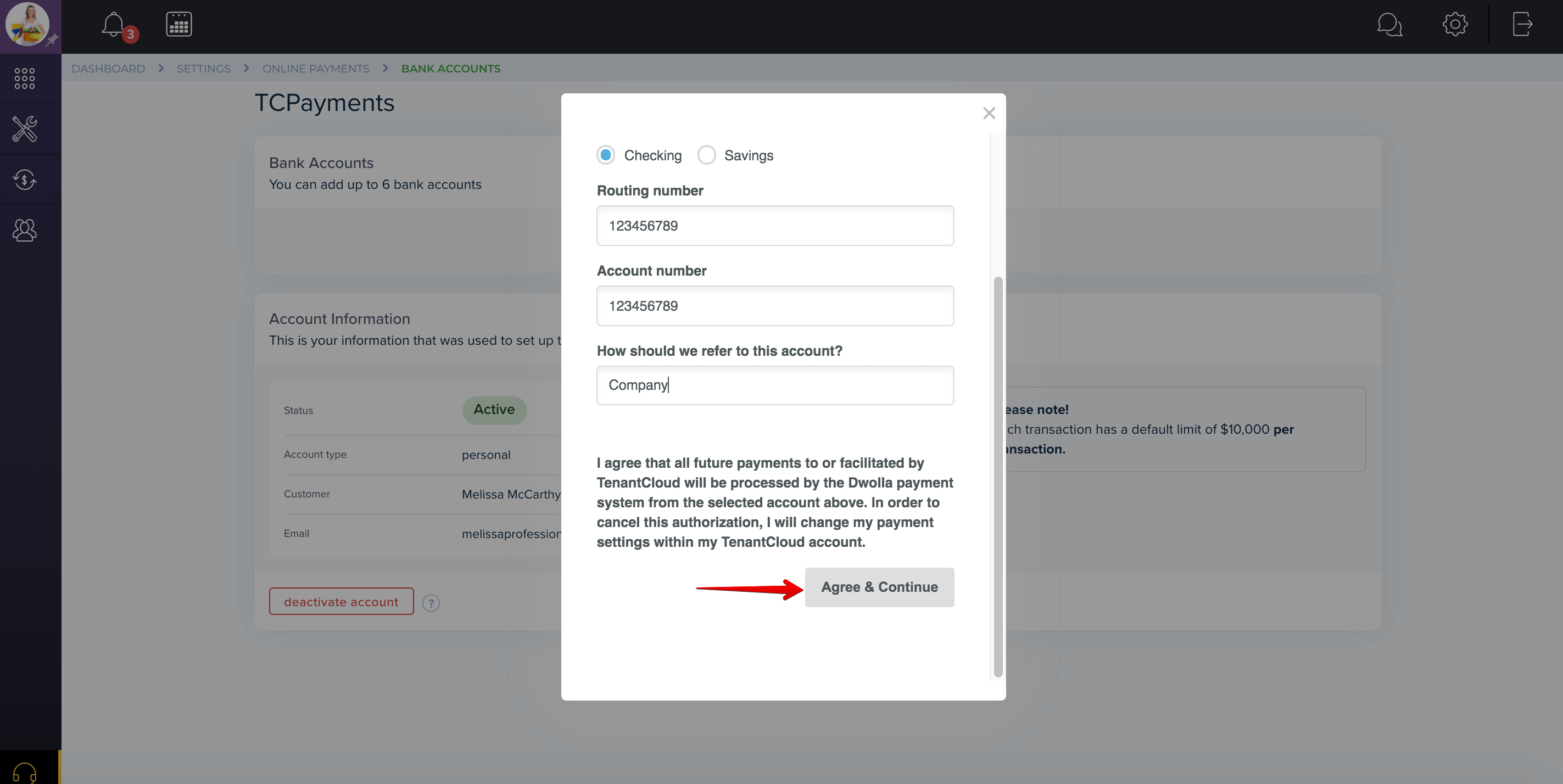Go to DASHBOARD breadcrumb

click(108, 69)
